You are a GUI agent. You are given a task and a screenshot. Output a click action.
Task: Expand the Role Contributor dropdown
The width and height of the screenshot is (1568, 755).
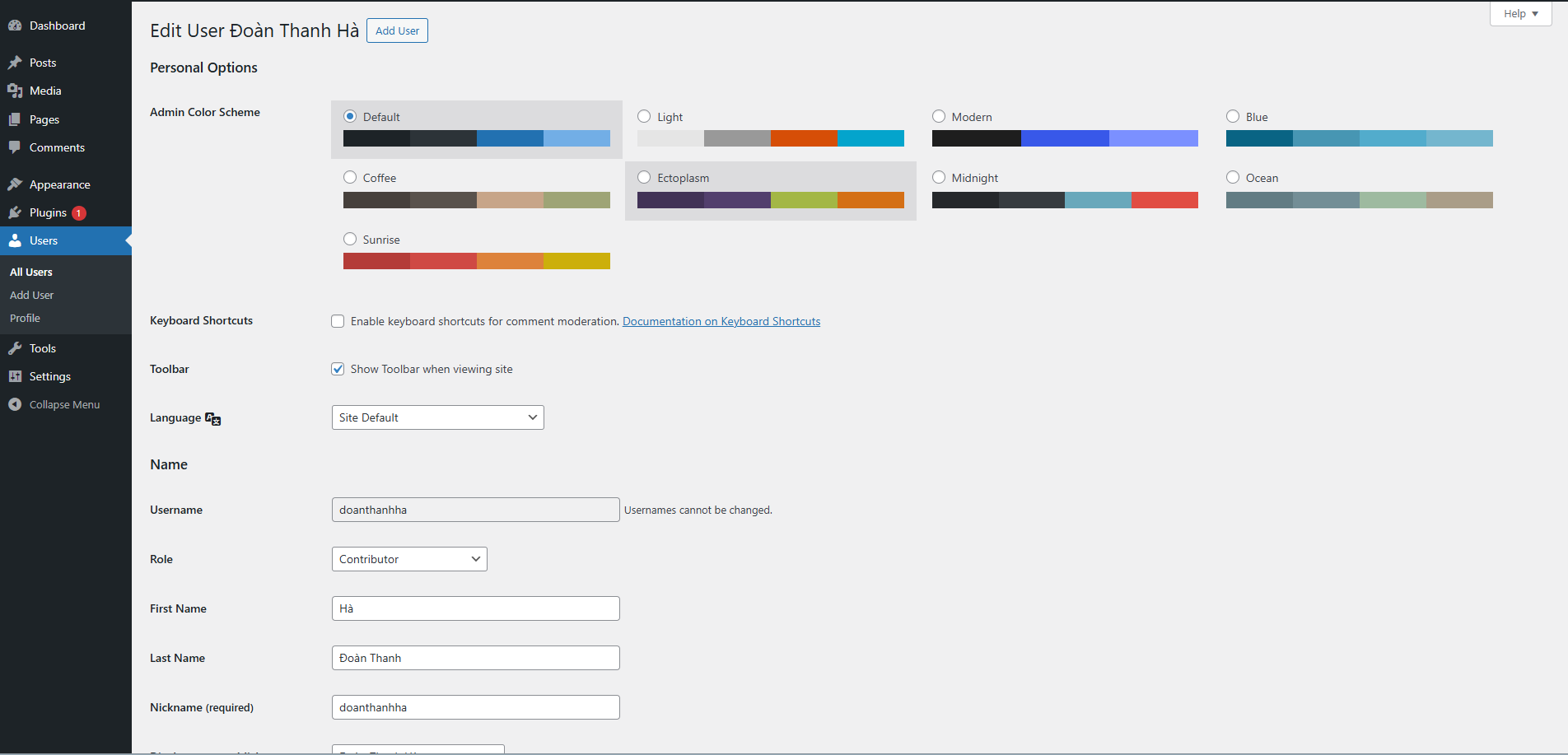pyautogui.click(x=409, y=559)
